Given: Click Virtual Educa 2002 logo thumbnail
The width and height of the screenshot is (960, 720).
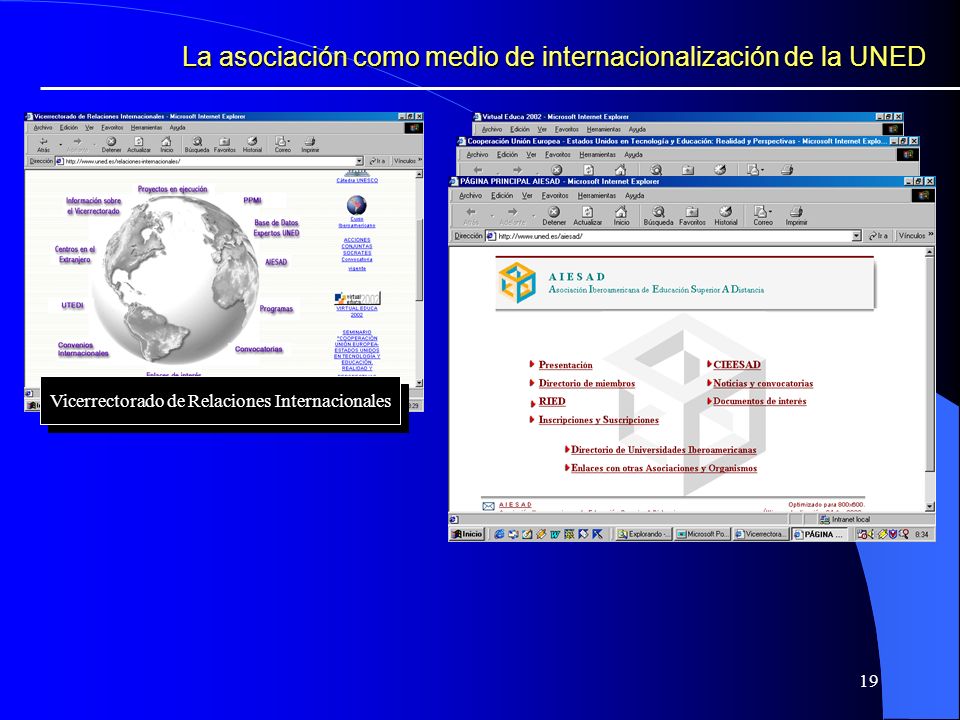Looking at the screenshot, I should (x=357, y=298).
